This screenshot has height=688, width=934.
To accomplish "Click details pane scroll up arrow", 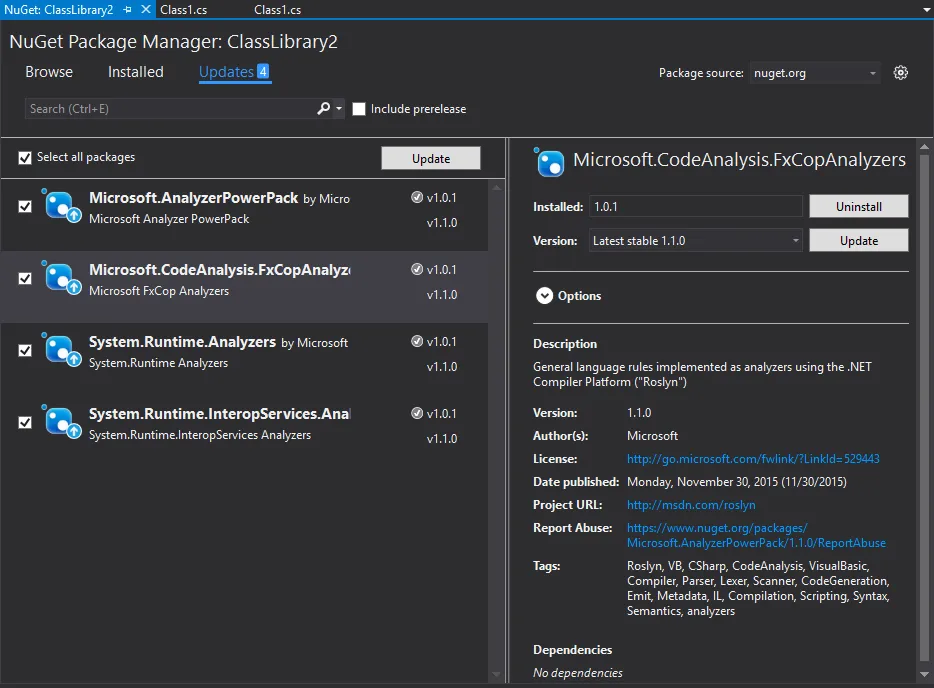I will [x=924, y=147].
